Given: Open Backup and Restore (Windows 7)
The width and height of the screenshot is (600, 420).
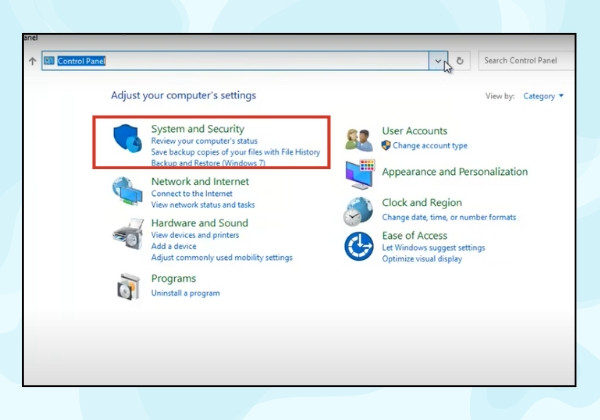Looking at the screenshot, I should (x=208, y=163).
